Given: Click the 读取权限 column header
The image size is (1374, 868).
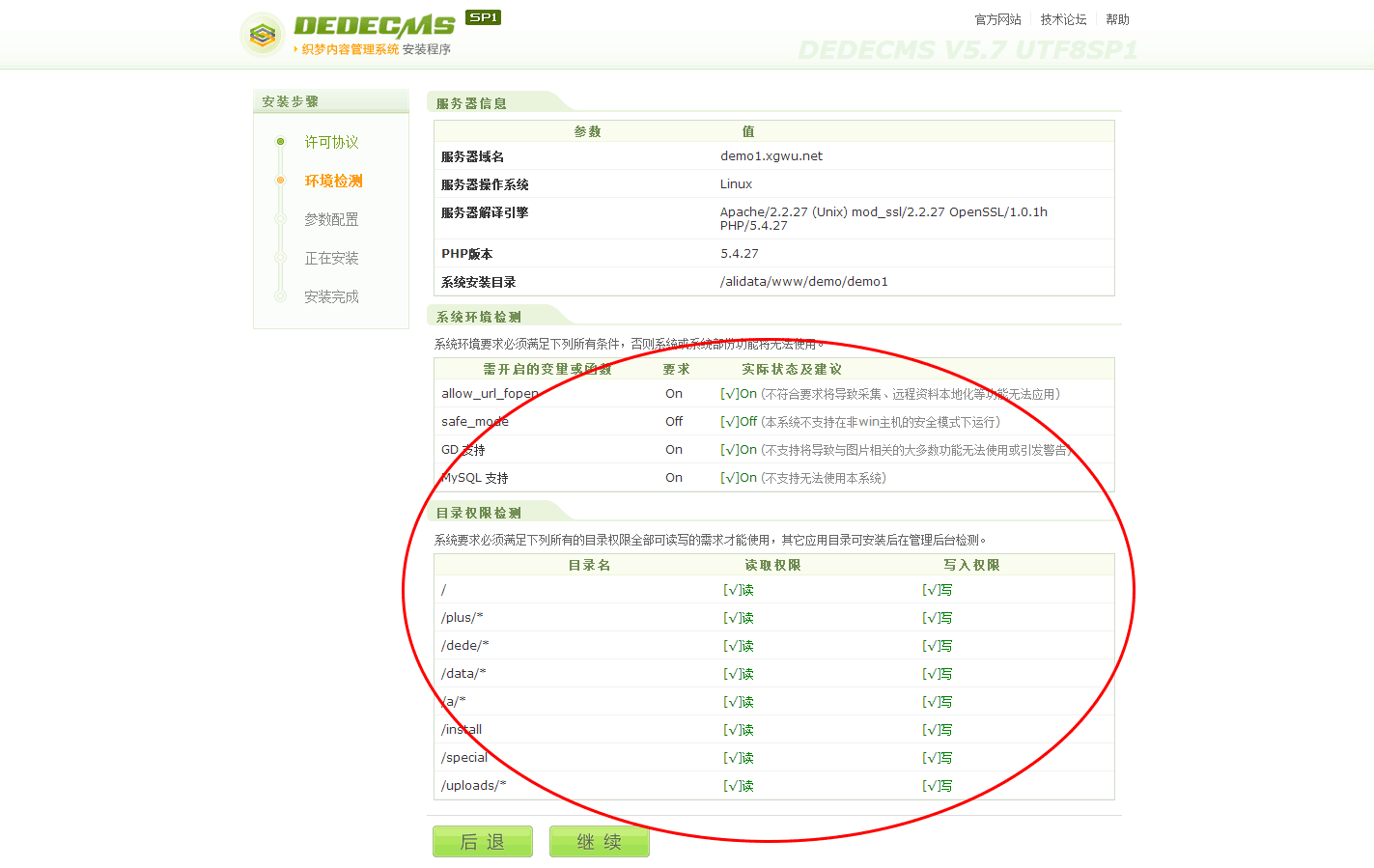Looking at the screenshot, I should (x=772, y=565).
